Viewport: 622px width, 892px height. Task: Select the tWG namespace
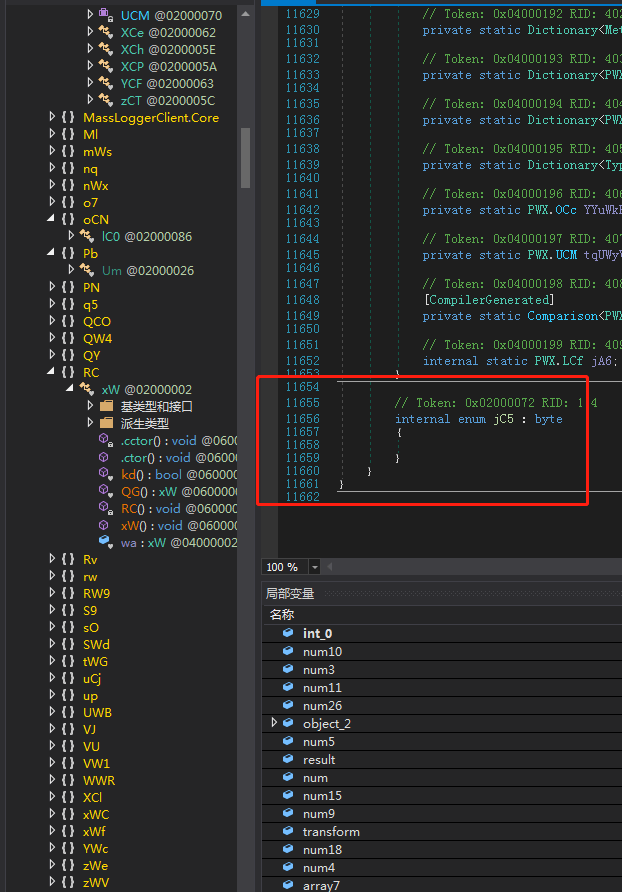click(95, 662)
